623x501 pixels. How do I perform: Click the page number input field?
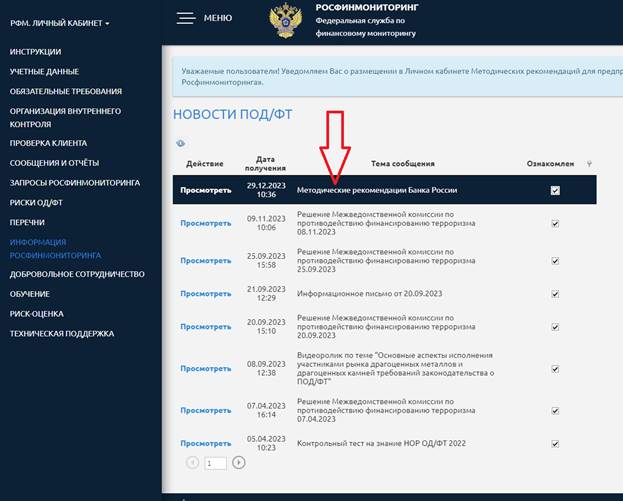click(215, 463)
